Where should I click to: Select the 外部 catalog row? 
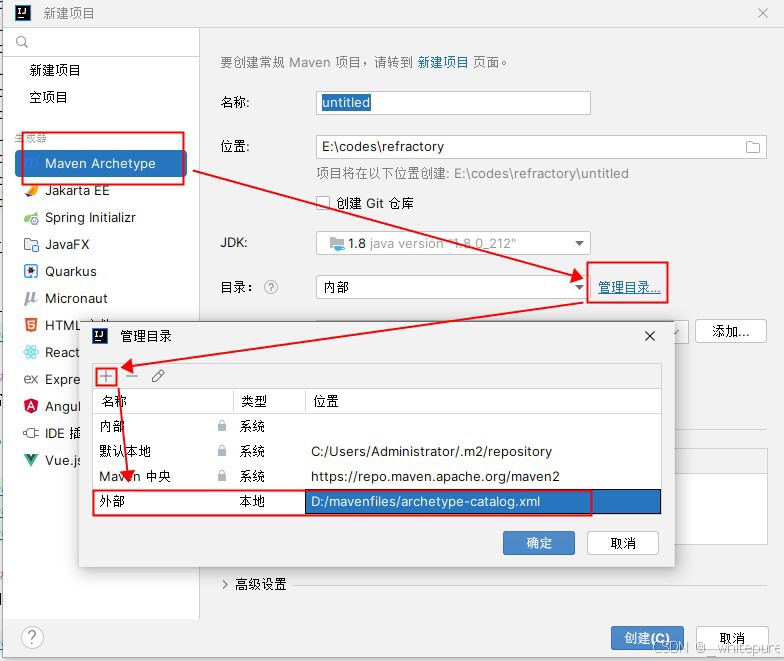point(377,502)
